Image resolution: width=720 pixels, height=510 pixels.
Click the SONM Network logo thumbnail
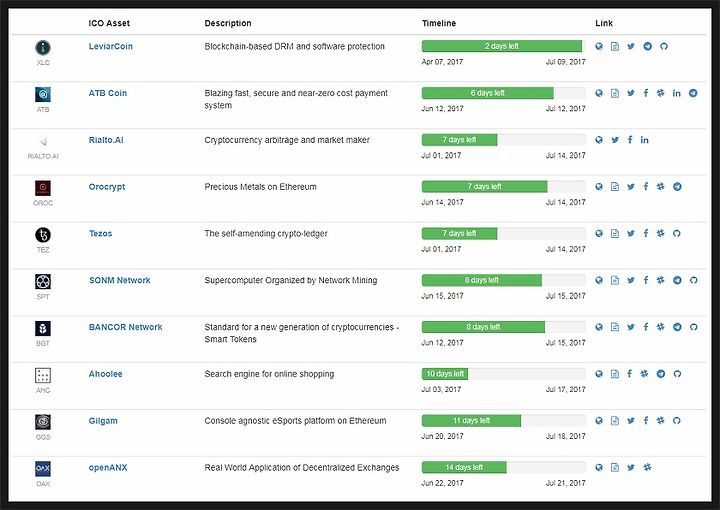pos(43,281)
